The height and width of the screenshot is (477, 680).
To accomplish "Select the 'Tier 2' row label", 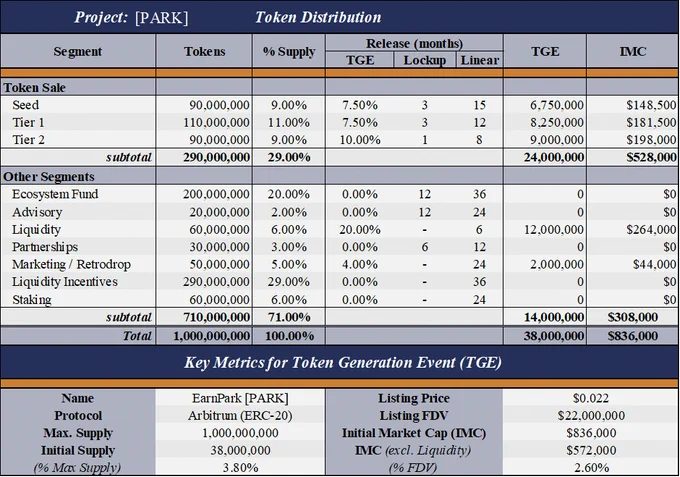I will pos(28,140).
